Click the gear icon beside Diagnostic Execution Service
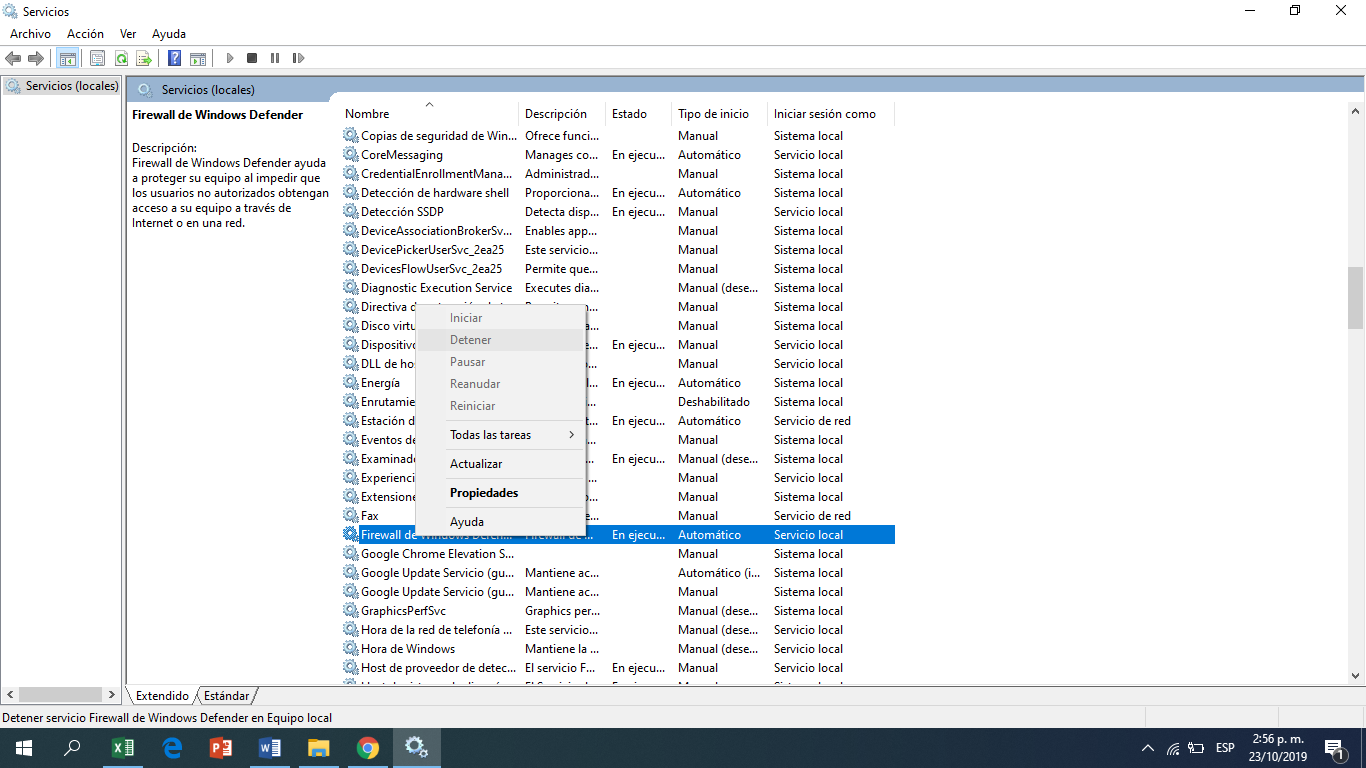 click(351, 288)
